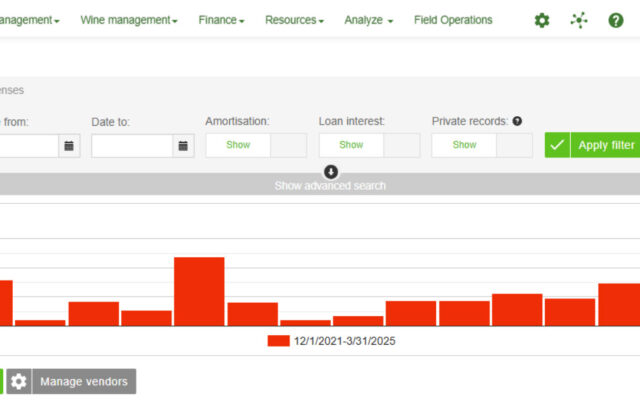
Task: Open the help question mark icon
Action: pos(616,20)
